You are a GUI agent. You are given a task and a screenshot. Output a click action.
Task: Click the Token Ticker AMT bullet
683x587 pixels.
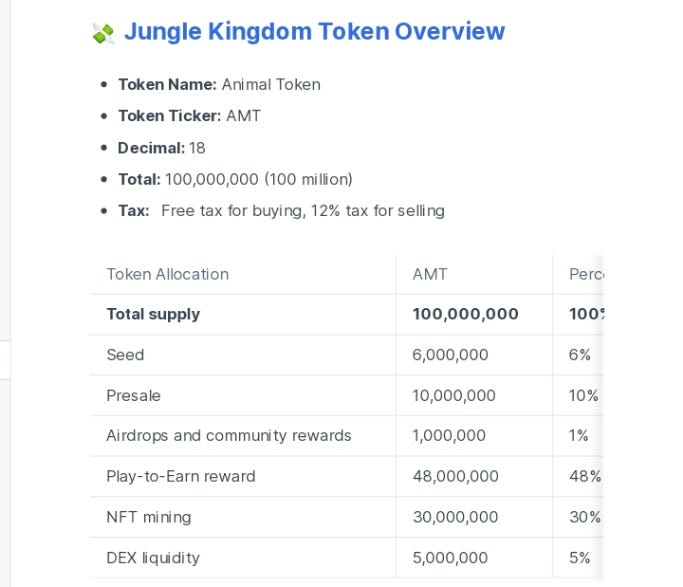tap(189, 116)
